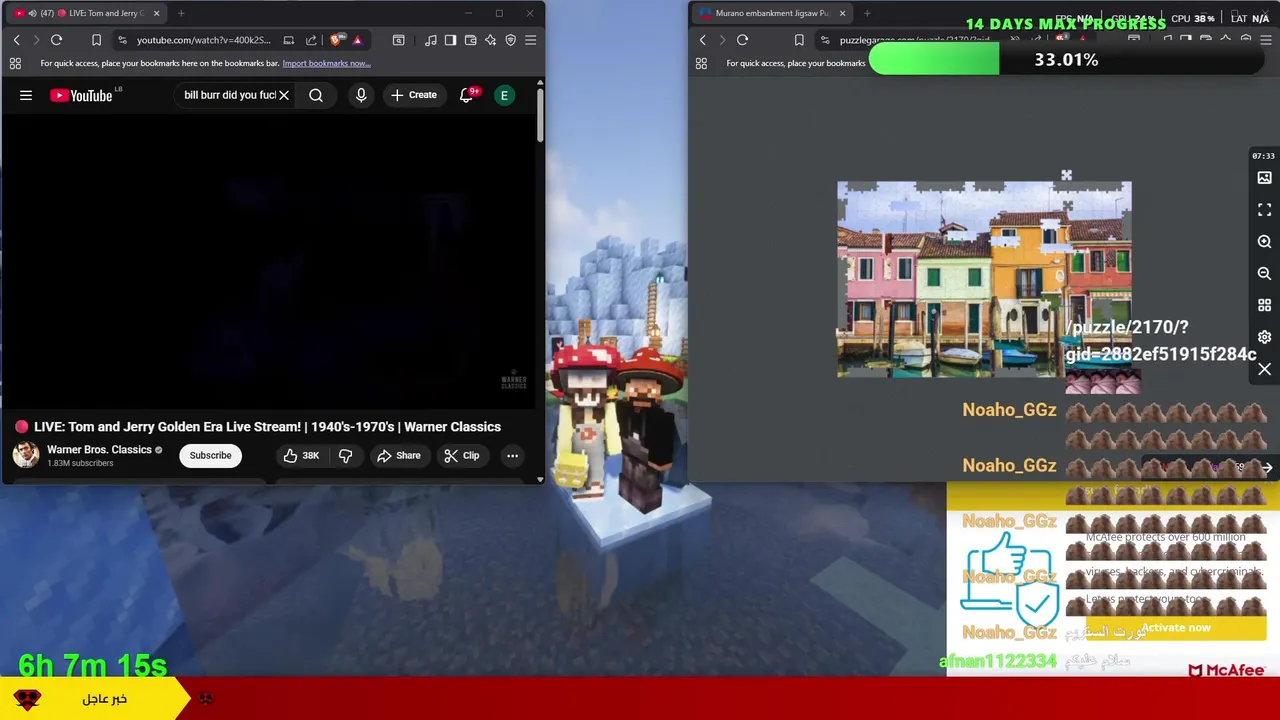Image resolution: width=1280 pixels, height=720 pixels.
Task: Reload the YouTube browser page
Action: [56, 40]
